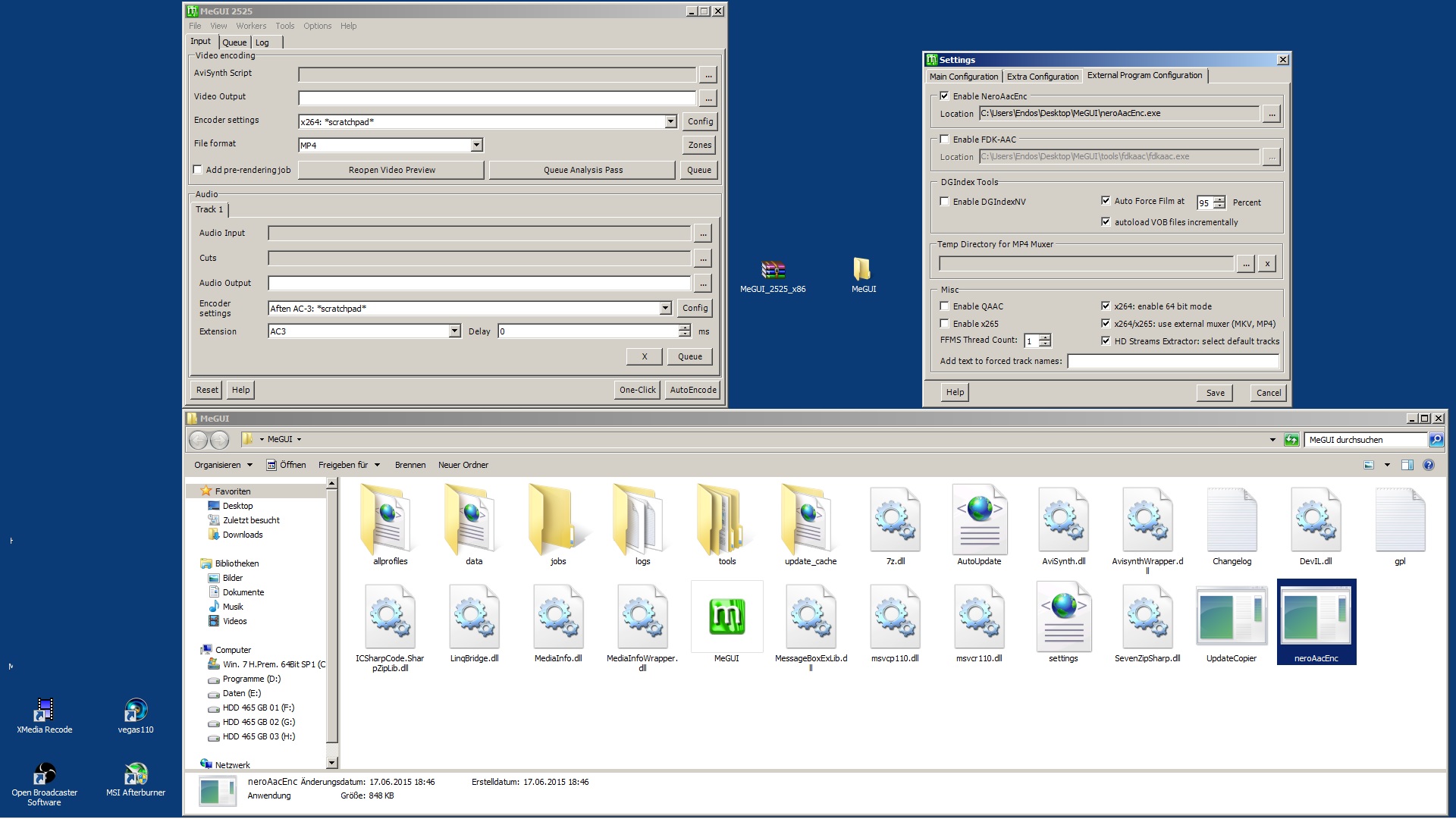Click Save in Settings window

click(x=1215, y=393)
